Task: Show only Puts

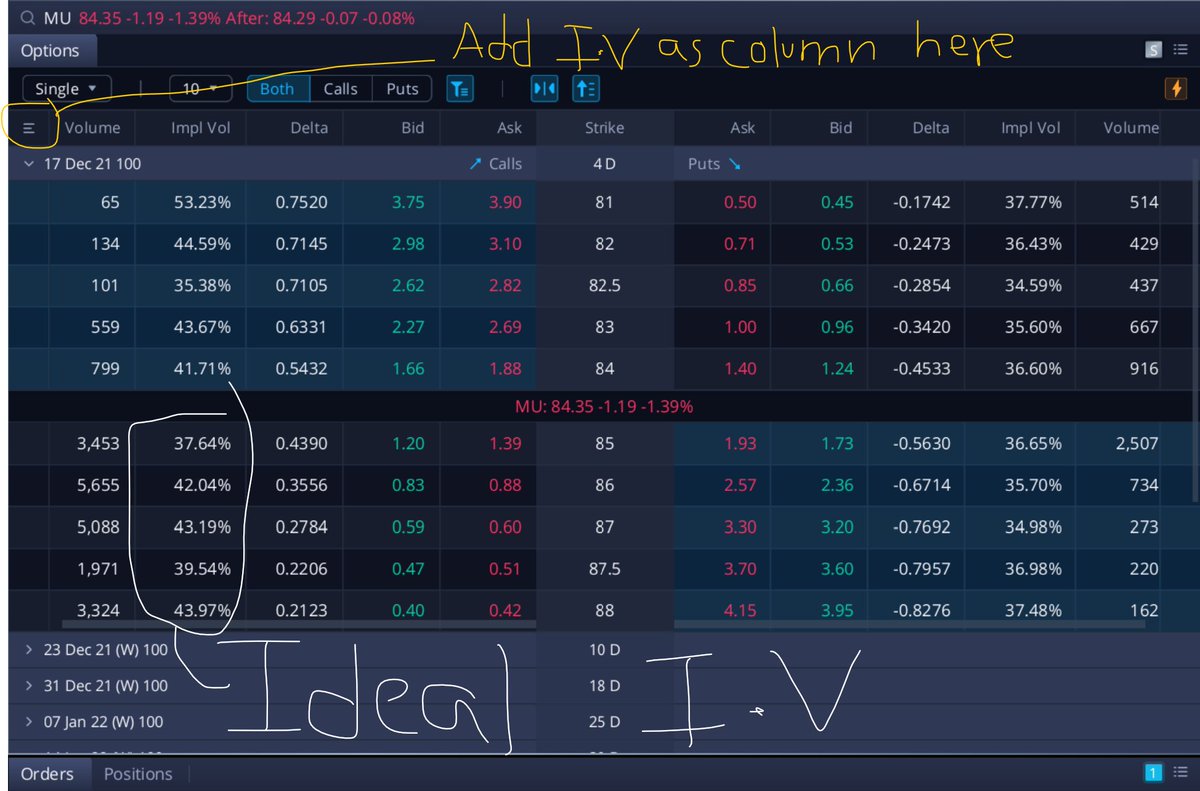Action: 402,89
